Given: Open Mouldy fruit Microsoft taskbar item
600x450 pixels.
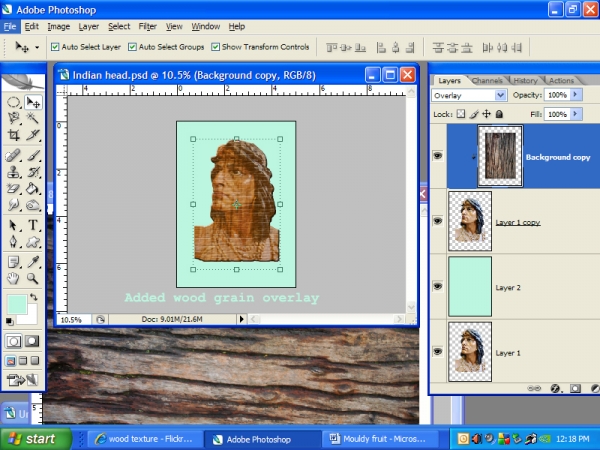Looking at the screenshot, I should coord(378,439).
